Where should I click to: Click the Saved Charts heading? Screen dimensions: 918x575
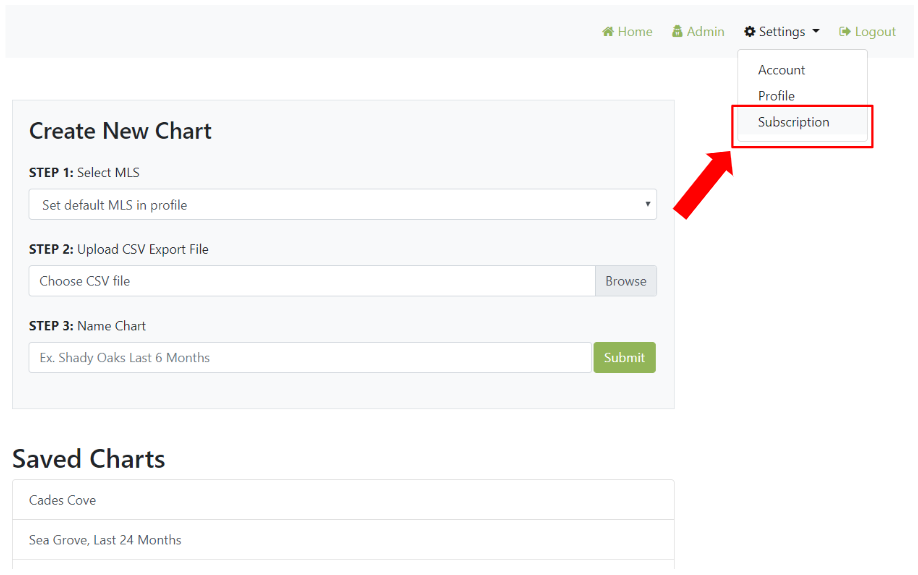point(88,459)
